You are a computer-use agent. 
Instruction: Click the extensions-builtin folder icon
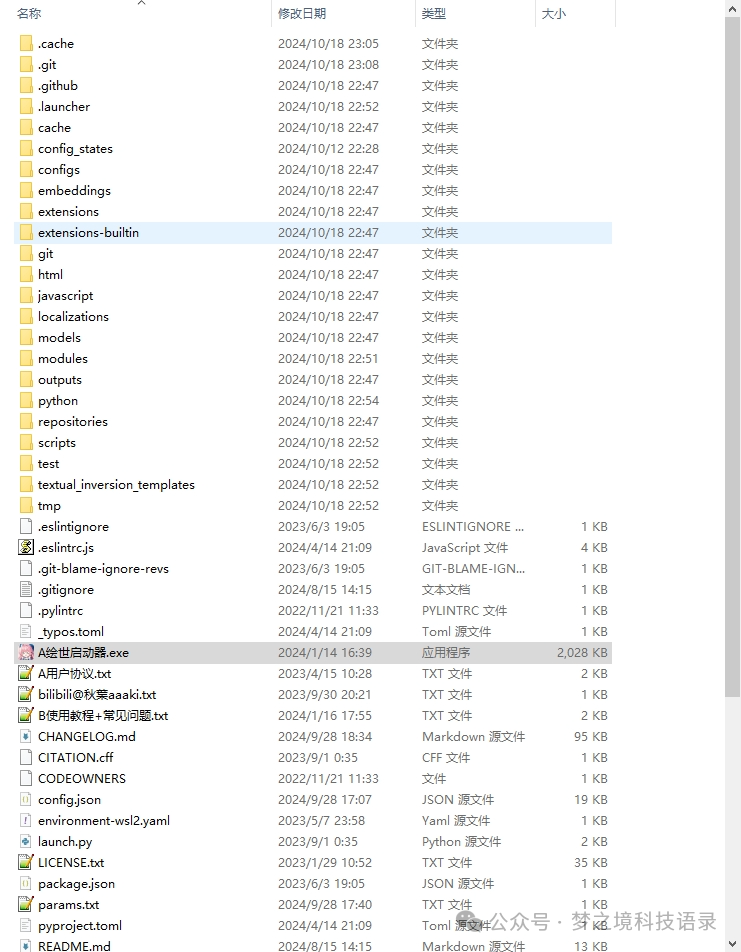[26, 233]
